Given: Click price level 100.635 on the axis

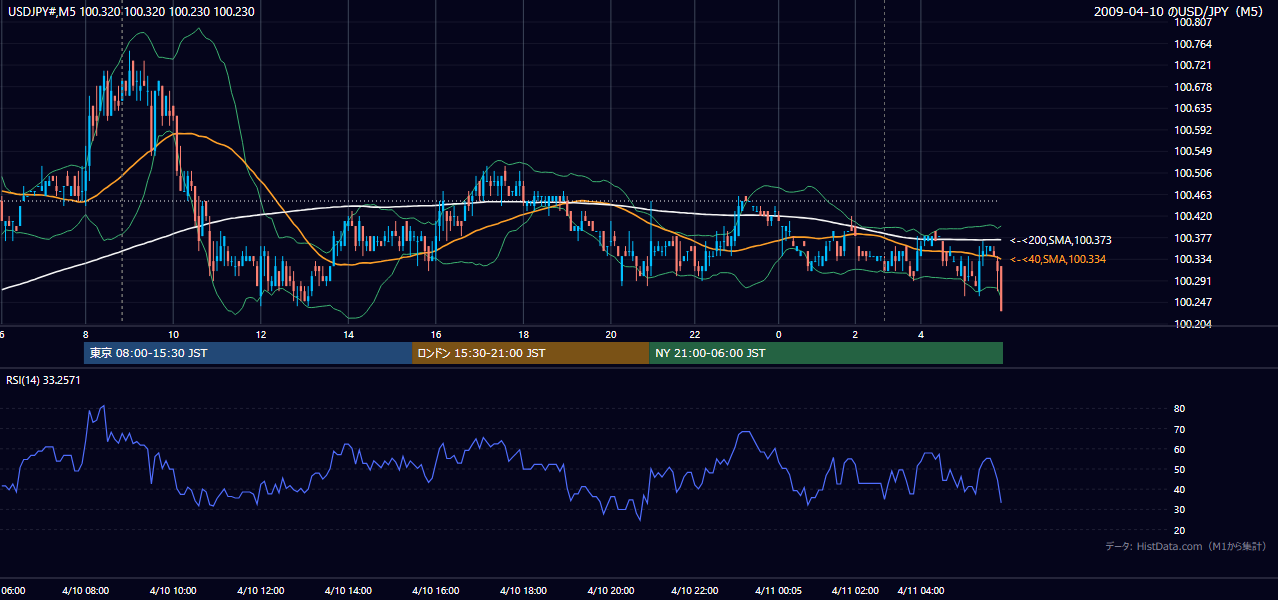Looking at the screenshot, I should tap(1193, 108).
